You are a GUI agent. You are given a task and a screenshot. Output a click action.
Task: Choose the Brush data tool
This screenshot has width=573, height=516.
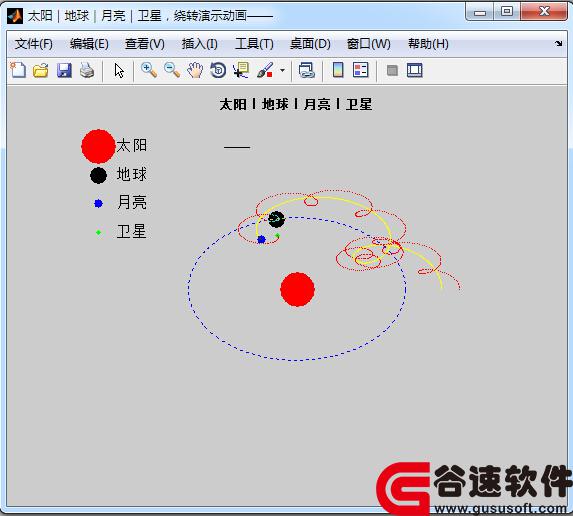265,70
